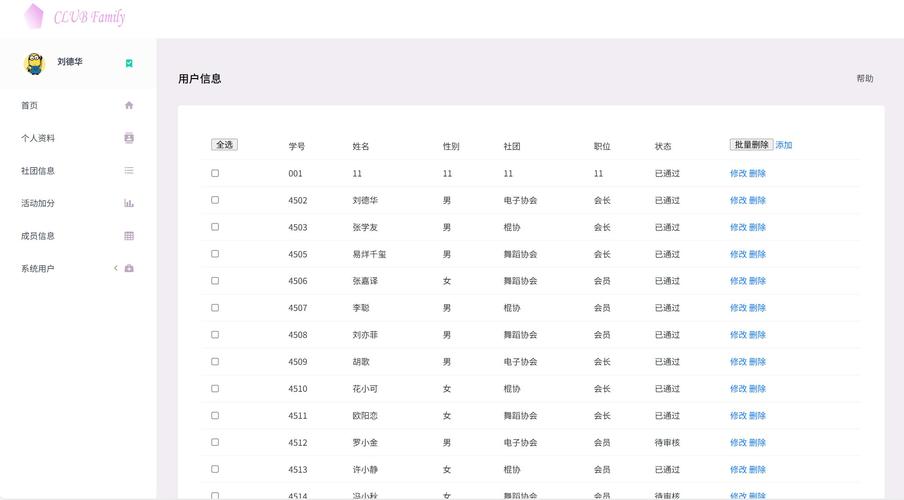
Task: Click the 学号 column header
Action: (297, 146)
